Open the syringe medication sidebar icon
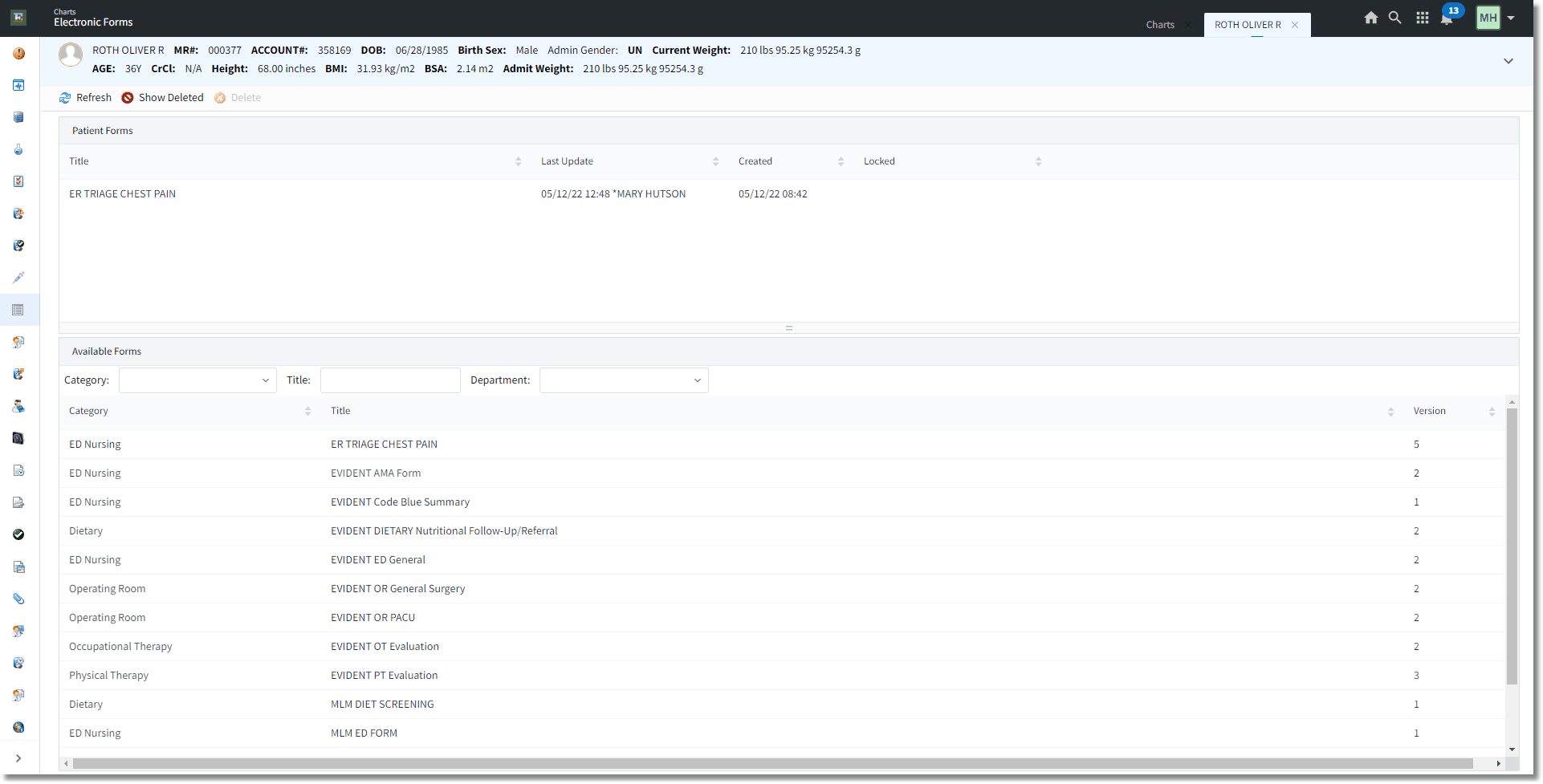 click(x=18, y=278)
